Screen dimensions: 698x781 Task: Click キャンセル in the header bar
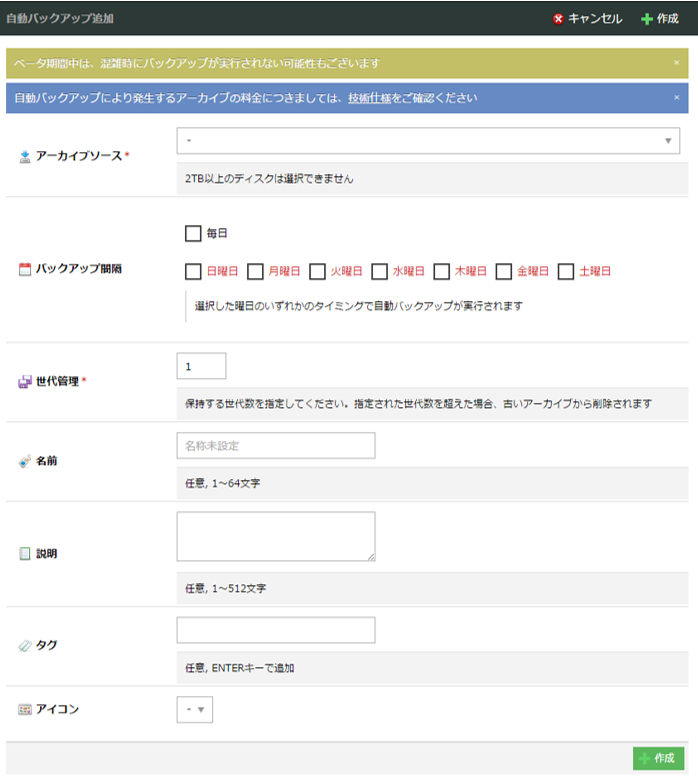pyautogui.click(x=587, y=19)
